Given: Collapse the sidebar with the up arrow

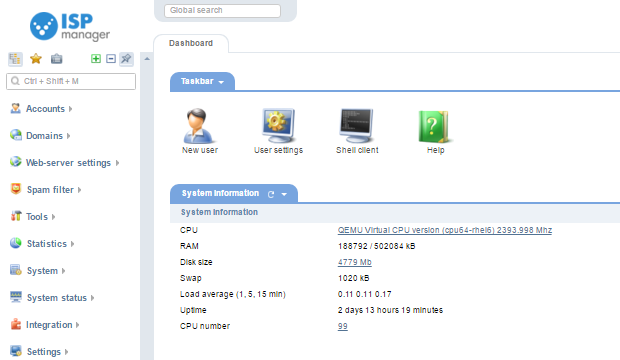Looking at the screenshot, I should tap(147, 59).
